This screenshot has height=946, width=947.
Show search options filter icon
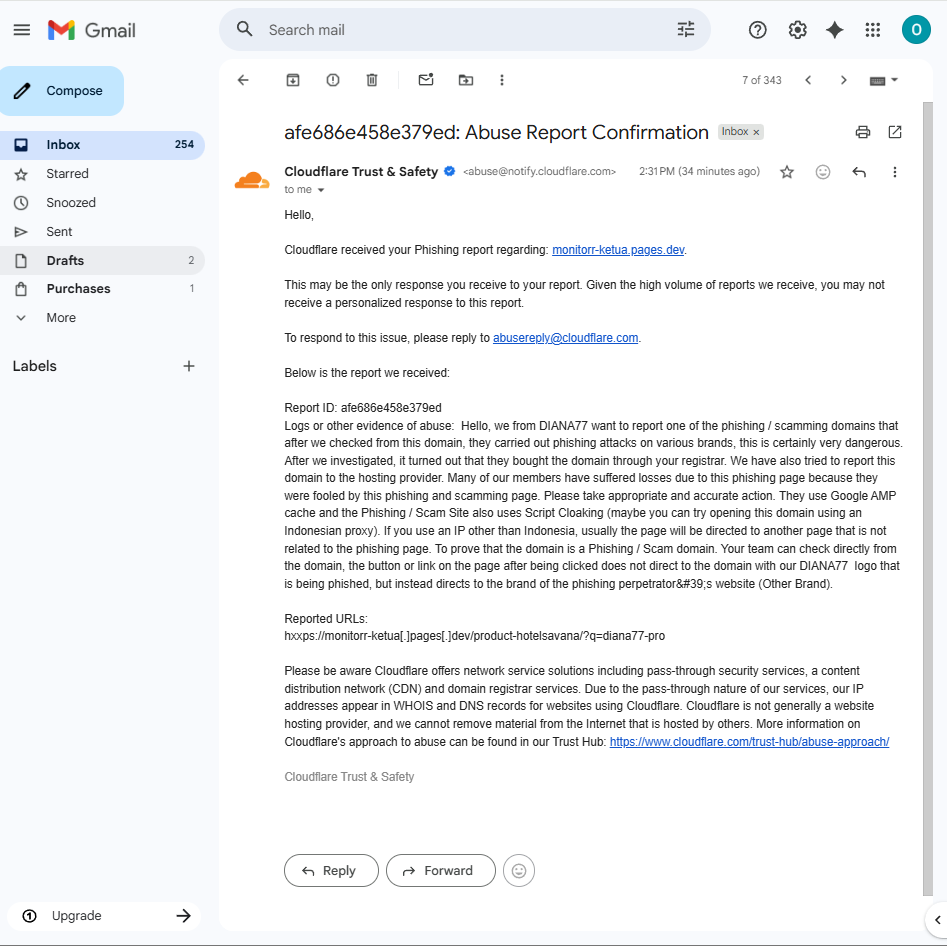(685, 29)
